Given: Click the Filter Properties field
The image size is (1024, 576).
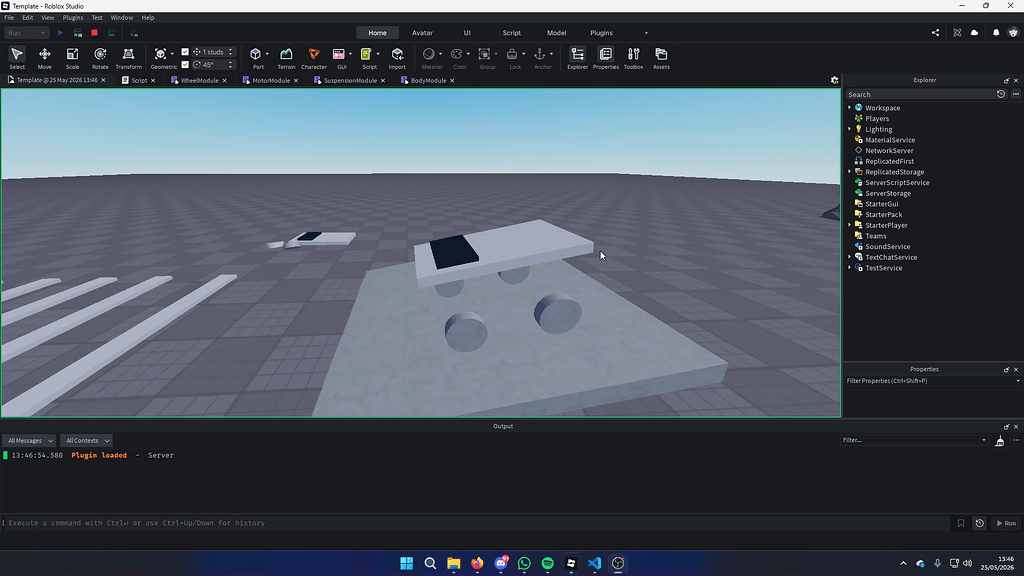Looking at the screenshot, I should pyautogui.click(x=931, y=381).
